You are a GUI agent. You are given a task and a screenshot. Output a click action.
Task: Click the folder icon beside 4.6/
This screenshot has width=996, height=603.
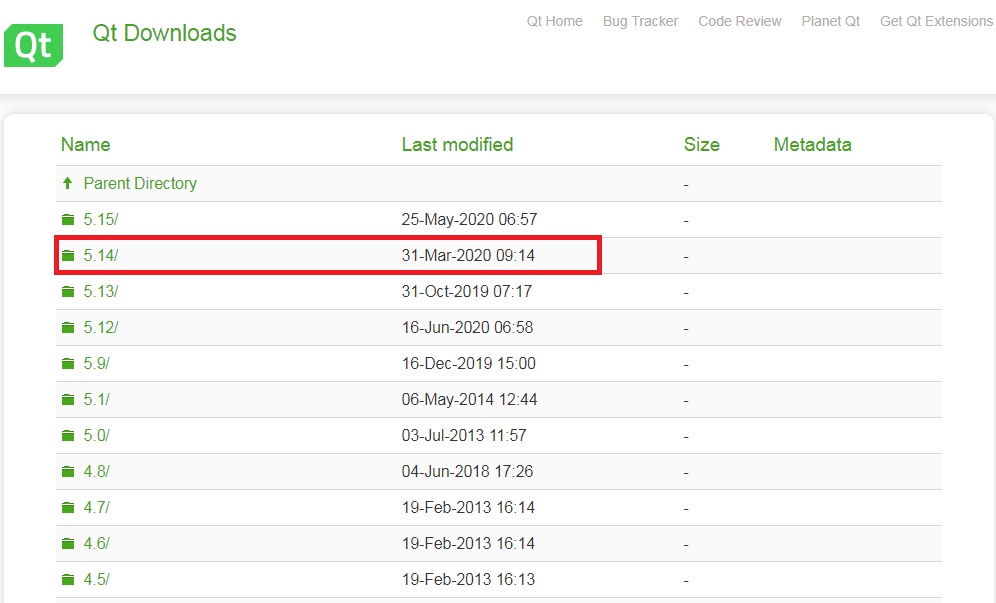pyautogui.click(x=68, y=543)
